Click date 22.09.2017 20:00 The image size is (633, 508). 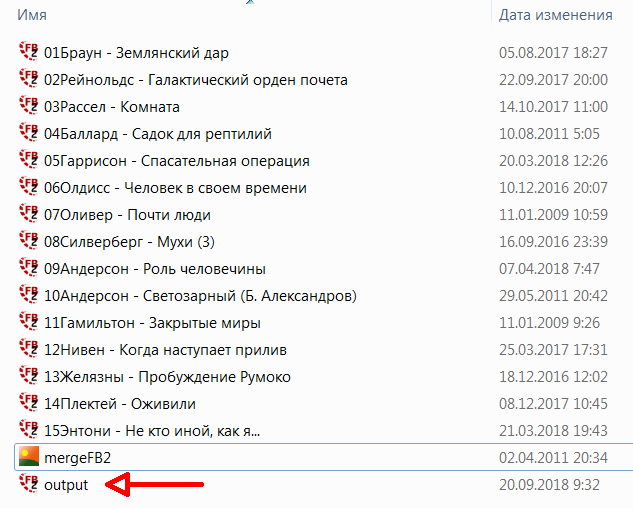[x=553, y=80]
